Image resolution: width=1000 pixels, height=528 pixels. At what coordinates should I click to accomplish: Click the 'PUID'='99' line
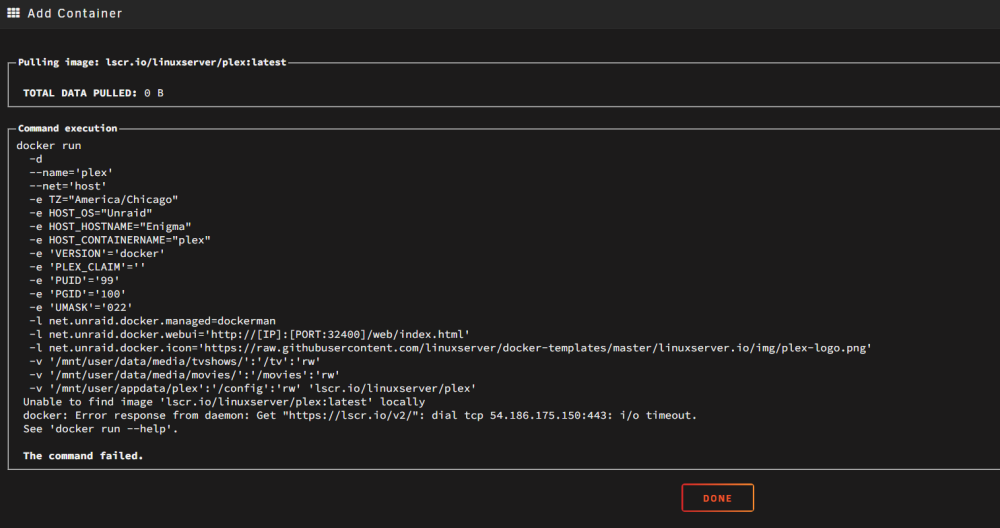(75, 280)
